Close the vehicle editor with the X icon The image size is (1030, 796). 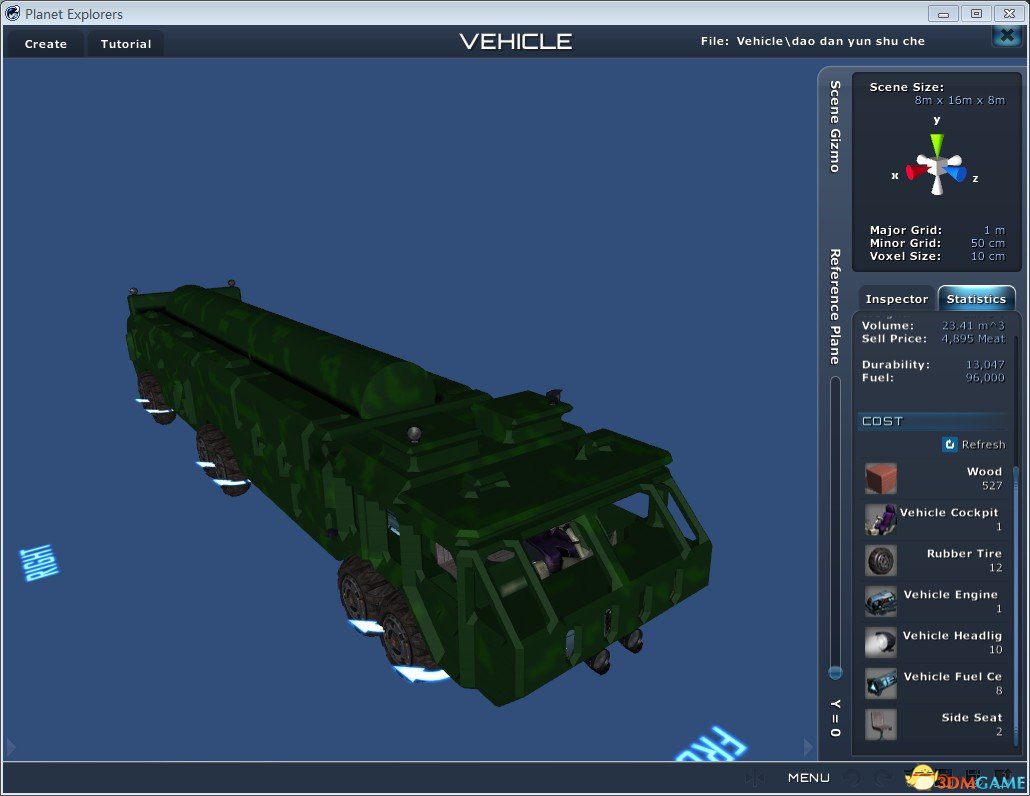(1007, 35)
